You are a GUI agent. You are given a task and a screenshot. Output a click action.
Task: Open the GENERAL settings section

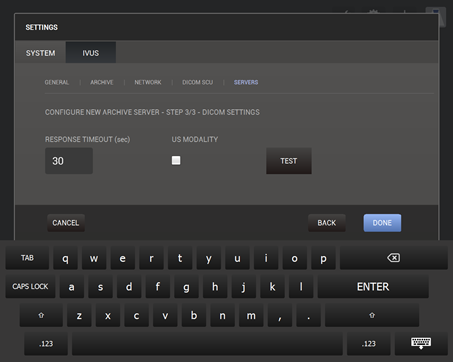point(57,82)
